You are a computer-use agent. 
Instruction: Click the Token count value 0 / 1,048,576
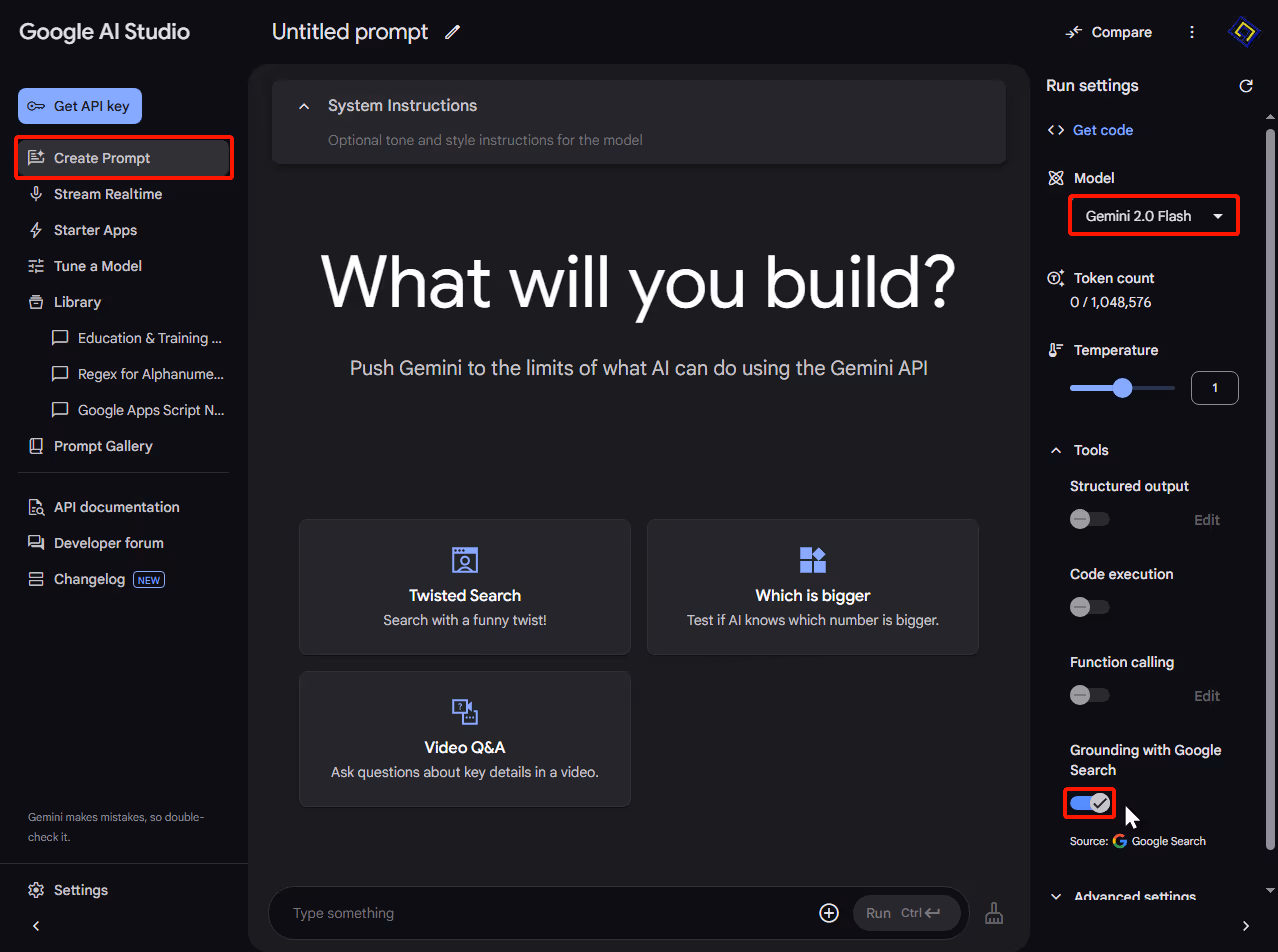click(x=1111, y=302)
